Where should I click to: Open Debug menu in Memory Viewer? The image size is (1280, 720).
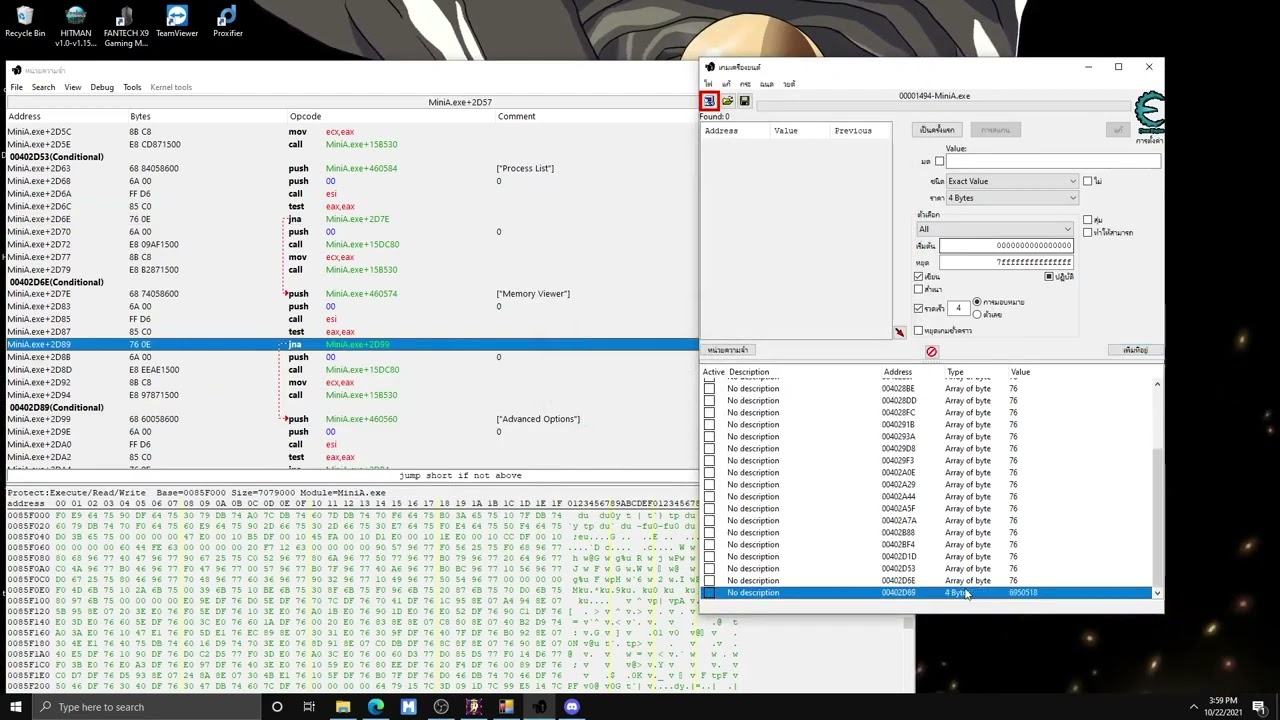102,87
